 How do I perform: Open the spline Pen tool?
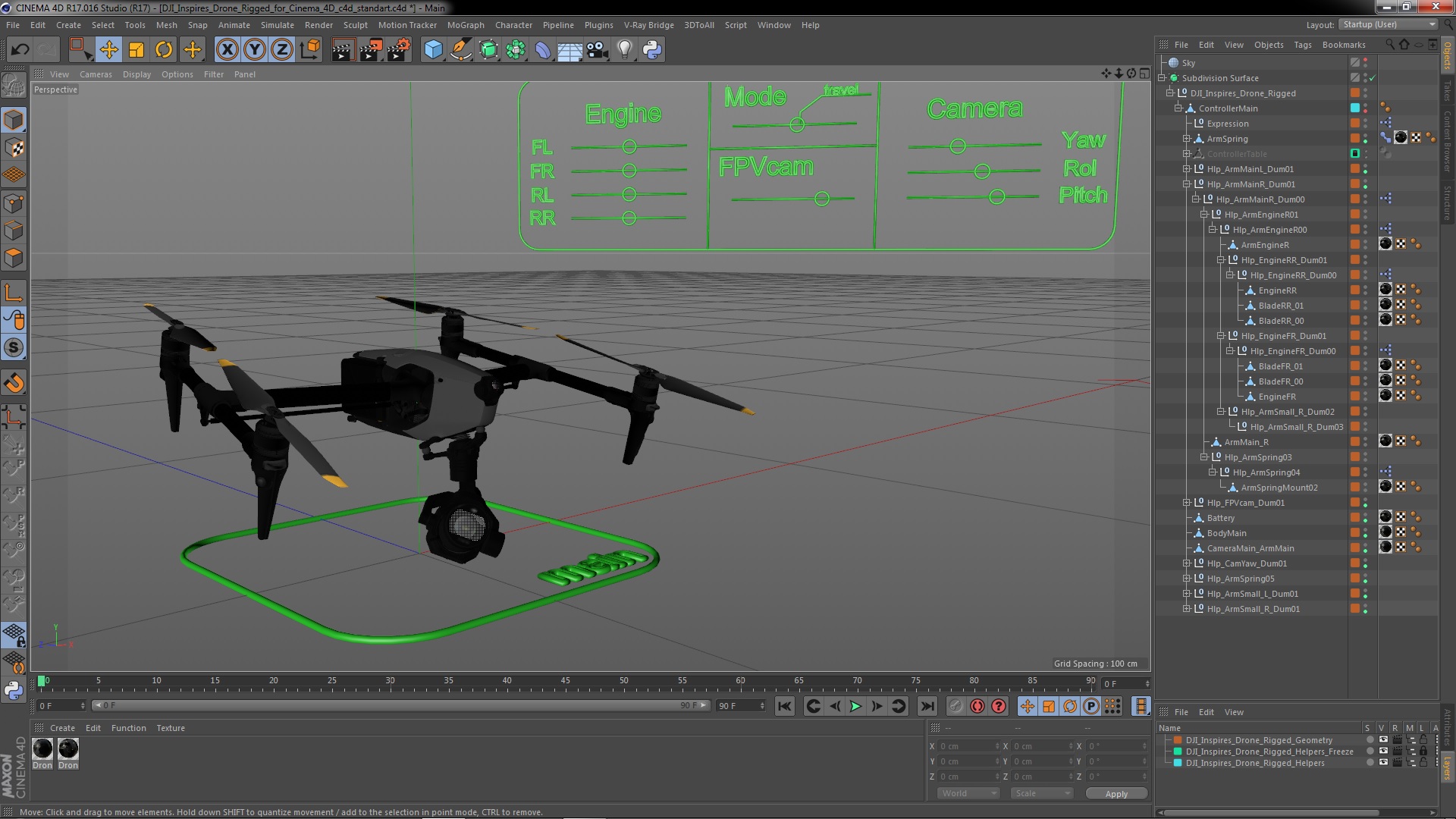click(460, 50)
